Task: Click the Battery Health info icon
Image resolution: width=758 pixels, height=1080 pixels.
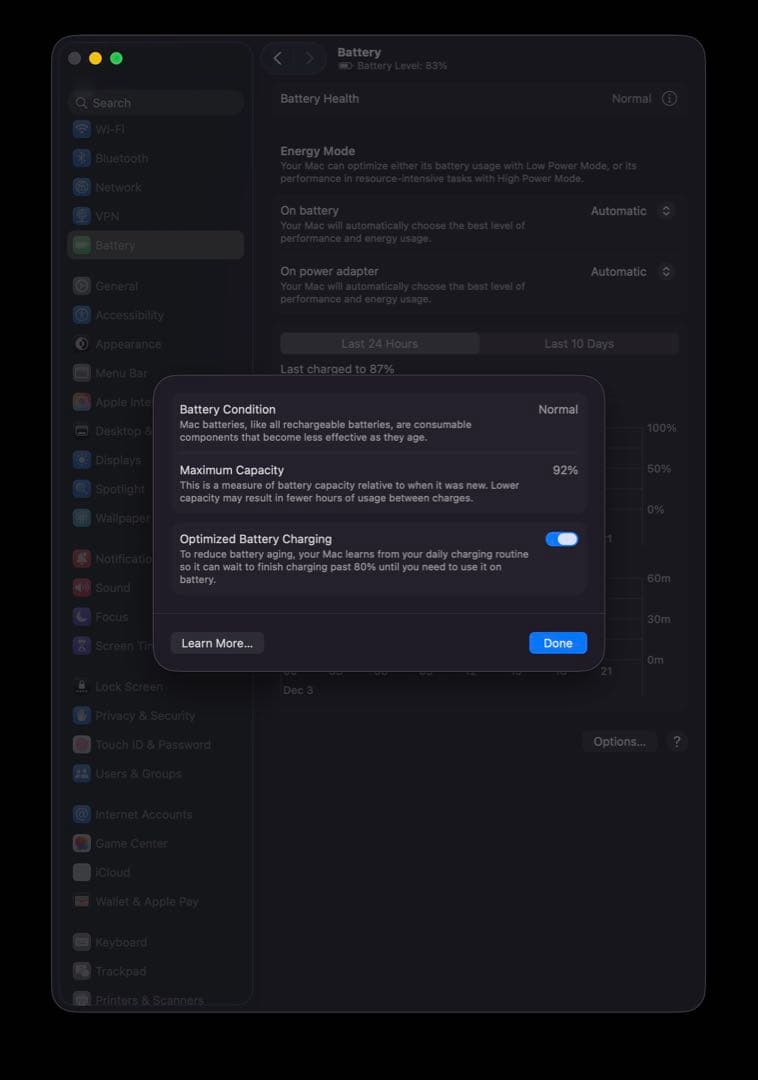Action: [x=670, y=99]
